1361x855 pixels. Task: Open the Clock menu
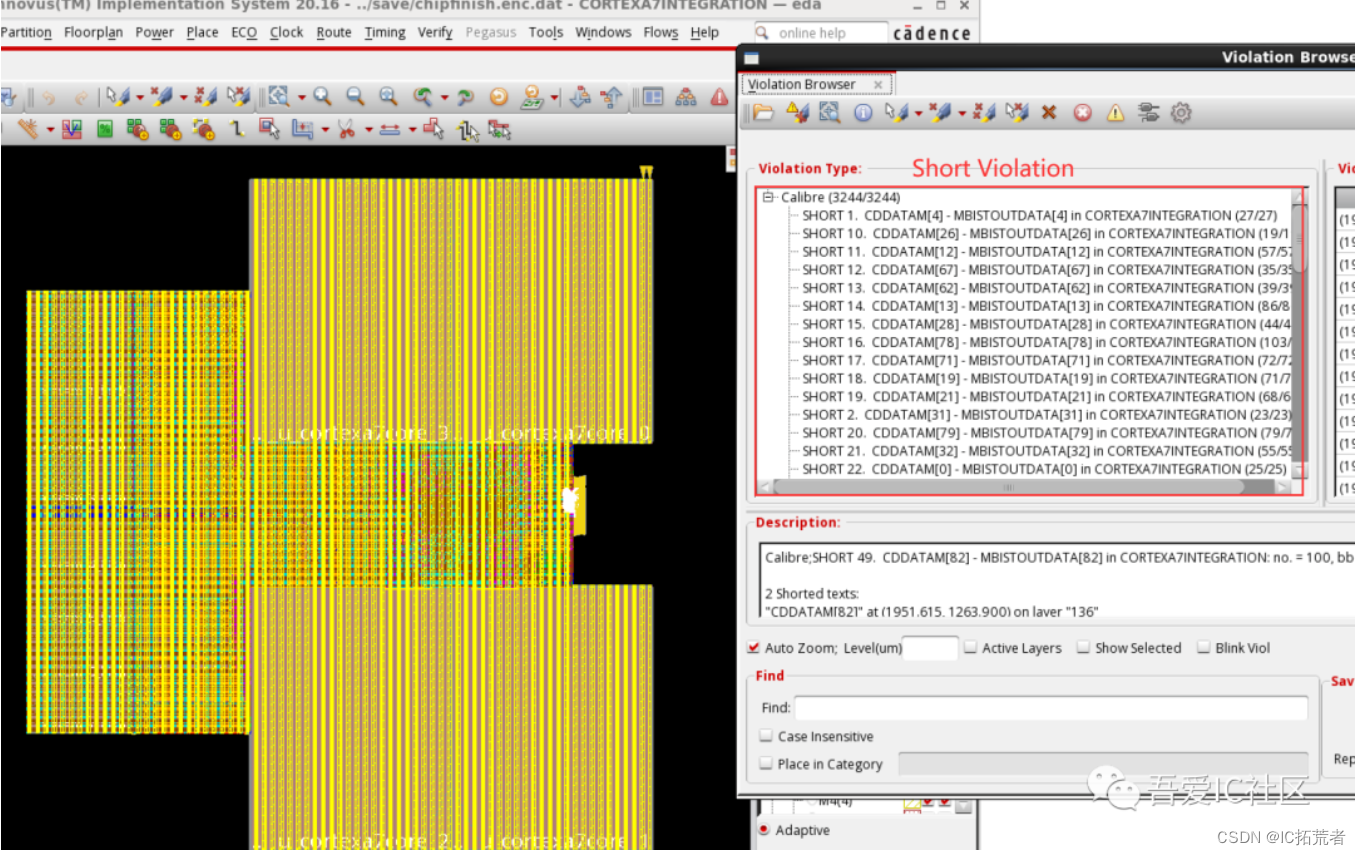coord(286,32)
